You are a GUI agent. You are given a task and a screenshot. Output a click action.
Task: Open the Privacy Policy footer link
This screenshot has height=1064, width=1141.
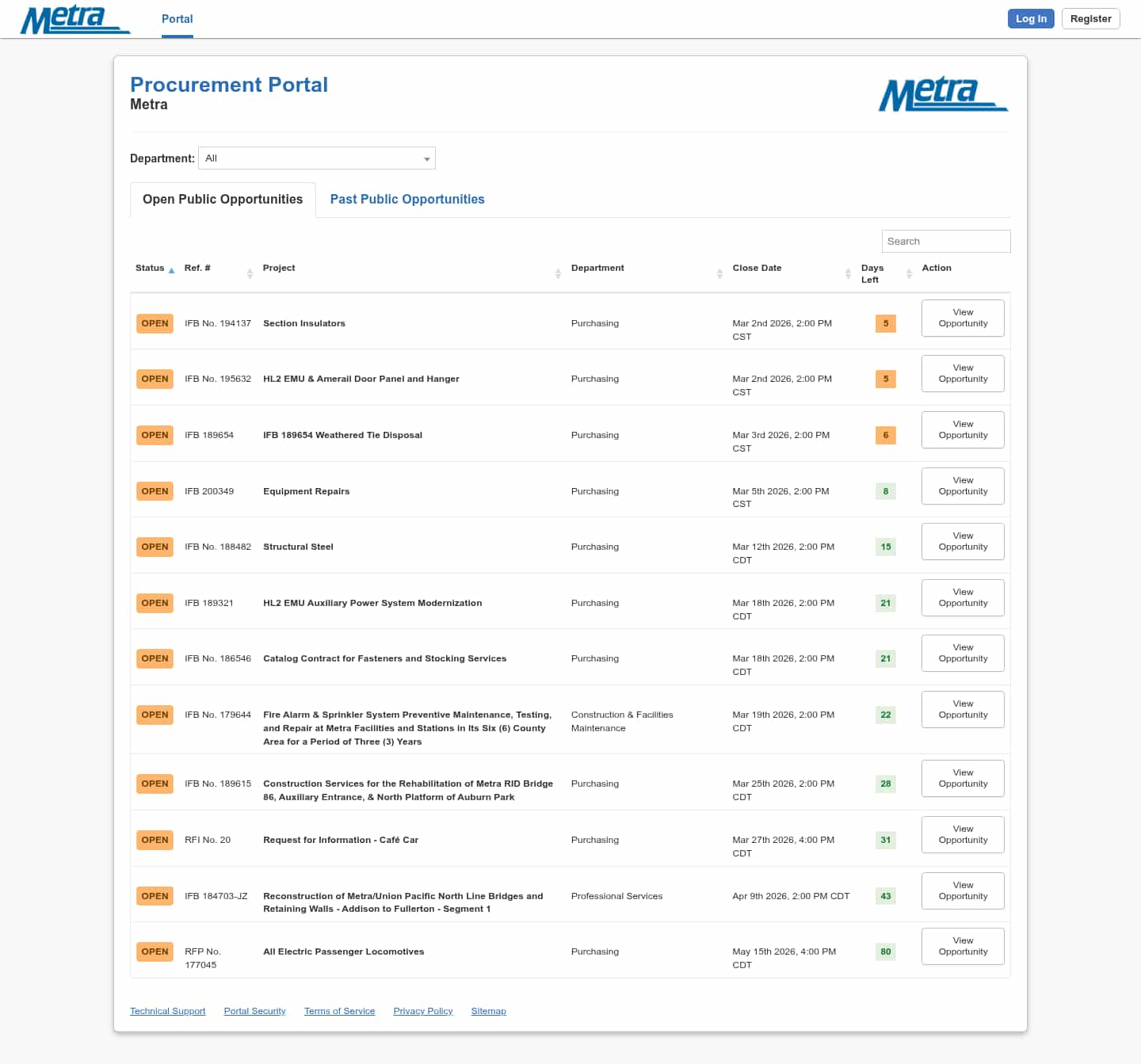pyautogui.click(x=422, y=1012)
